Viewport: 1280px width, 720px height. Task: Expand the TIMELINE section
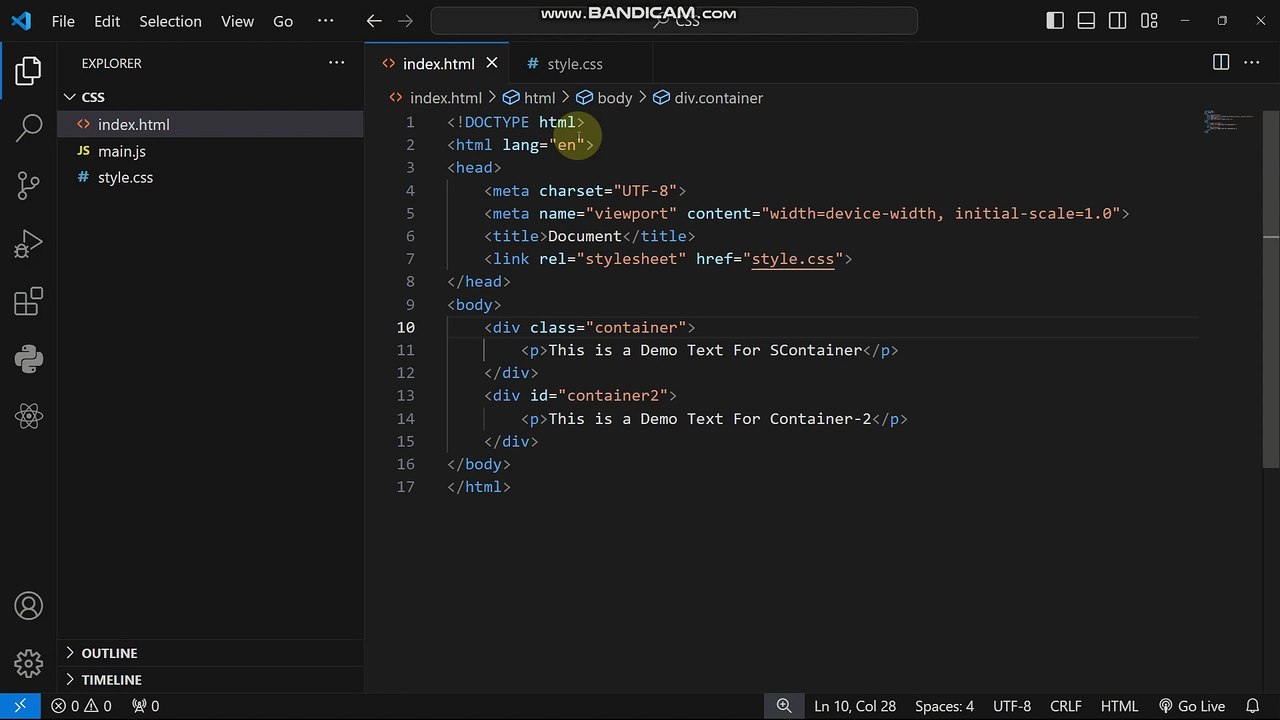pyautogui.click(x=111, y=680)
